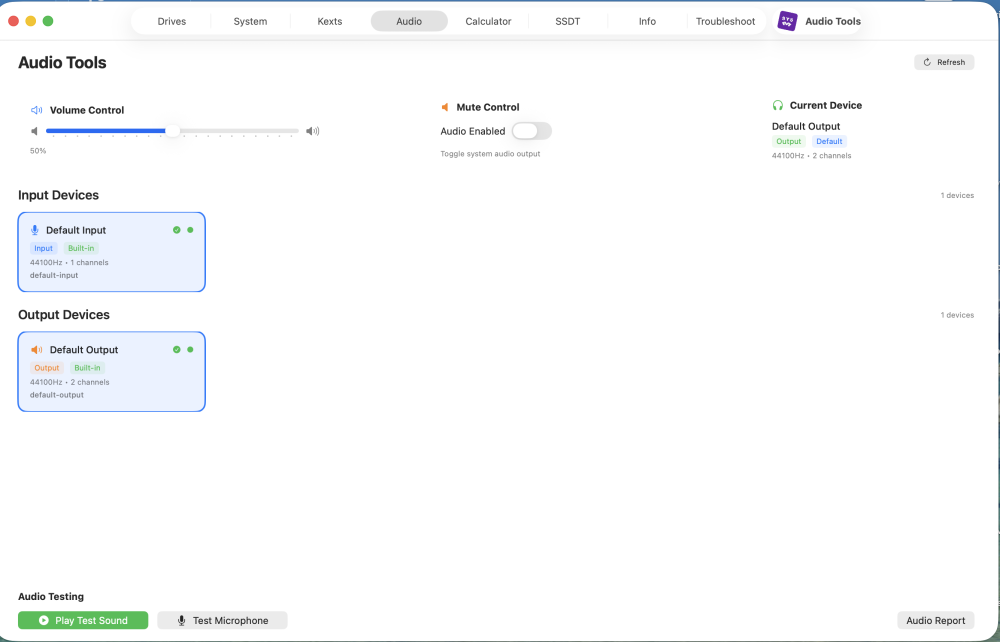Click the Refresh button

[x=944, y=62]
